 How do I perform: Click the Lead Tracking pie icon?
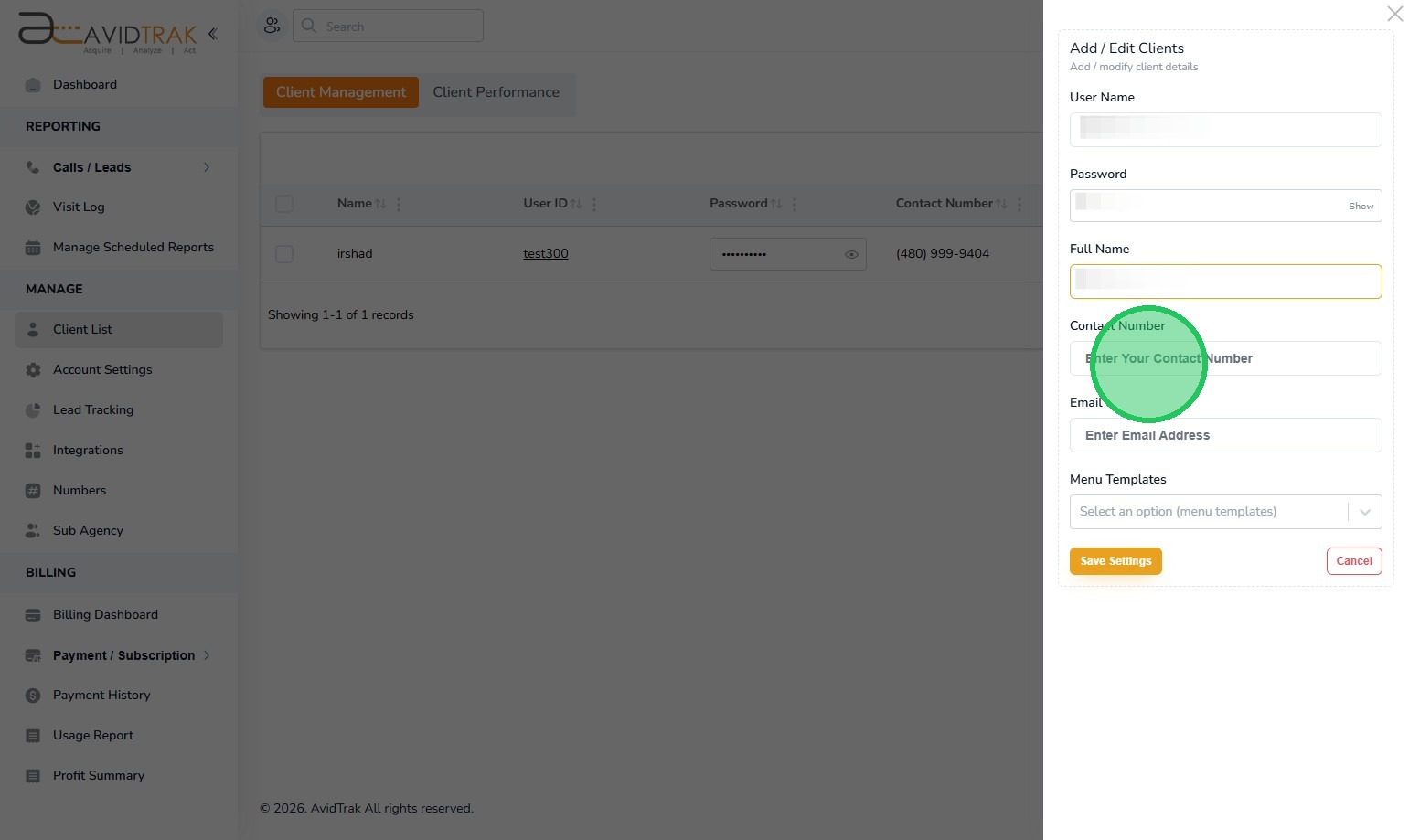pos(33,410)
